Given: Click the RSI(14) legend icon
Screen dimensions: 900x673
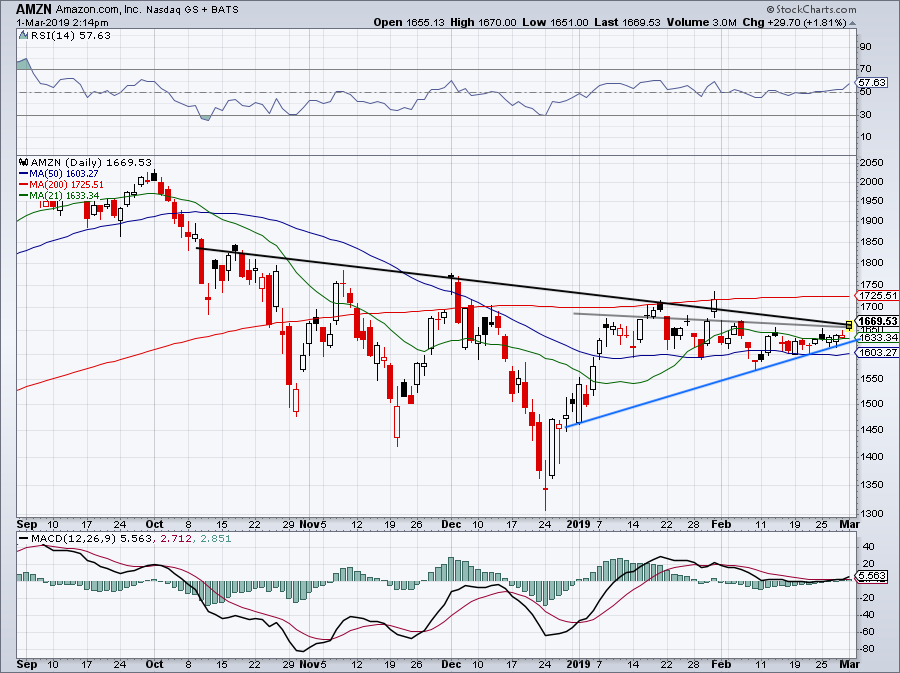Looking at the screenshot, I should (23, 35).
